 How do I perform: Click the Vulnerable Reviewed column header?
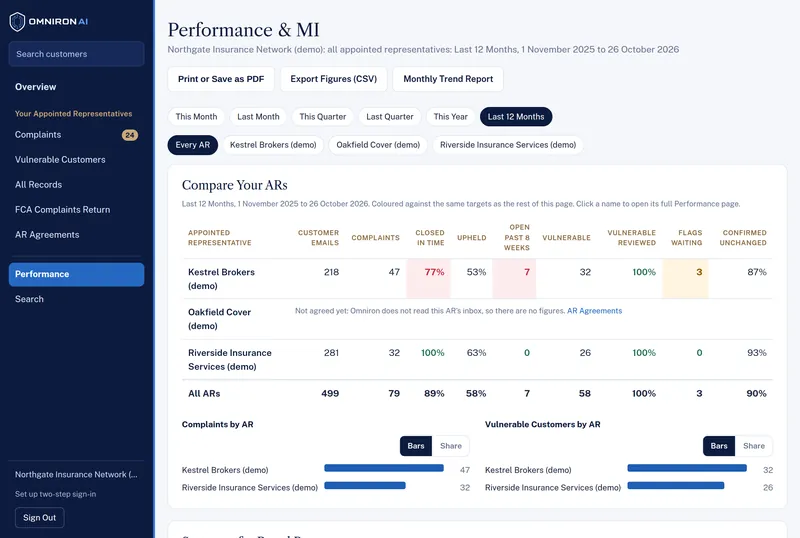(632, 238)
